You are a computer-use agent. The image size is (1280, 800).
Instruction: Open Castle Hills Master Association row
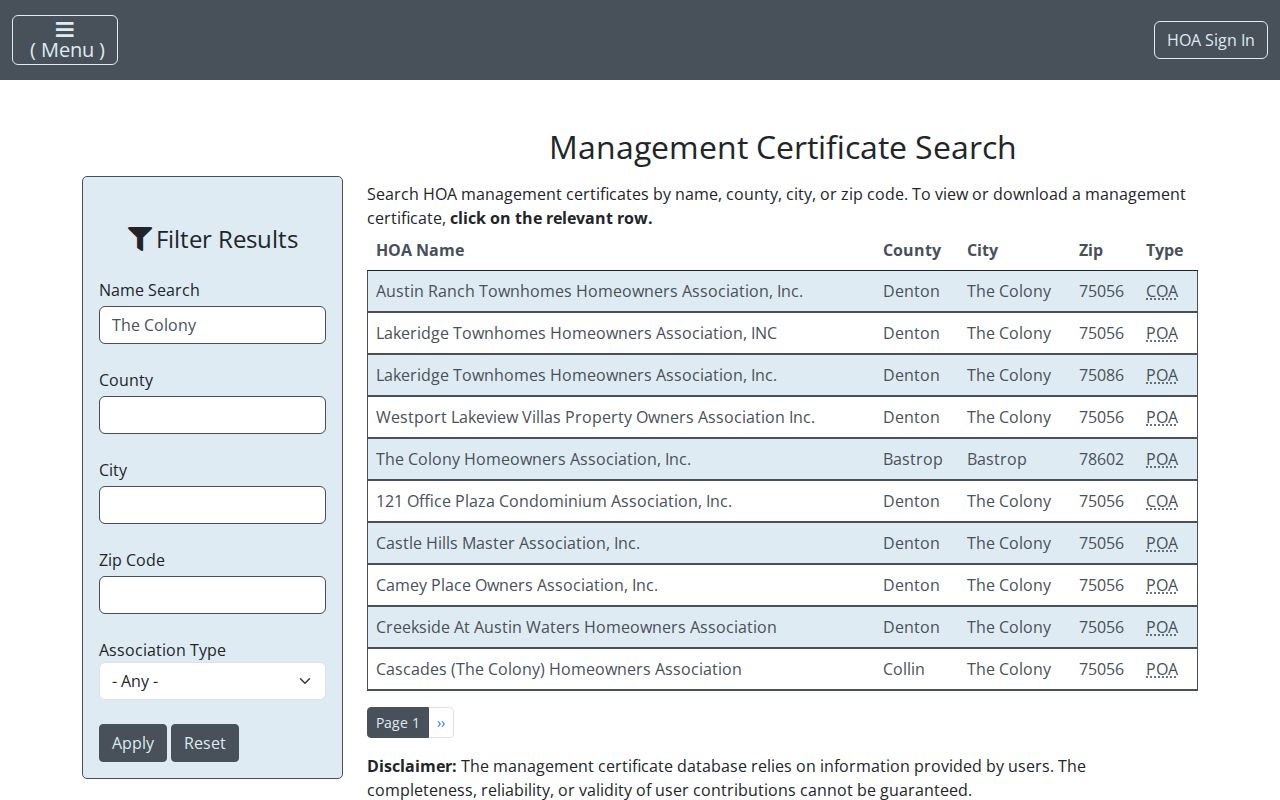point(782,543)
